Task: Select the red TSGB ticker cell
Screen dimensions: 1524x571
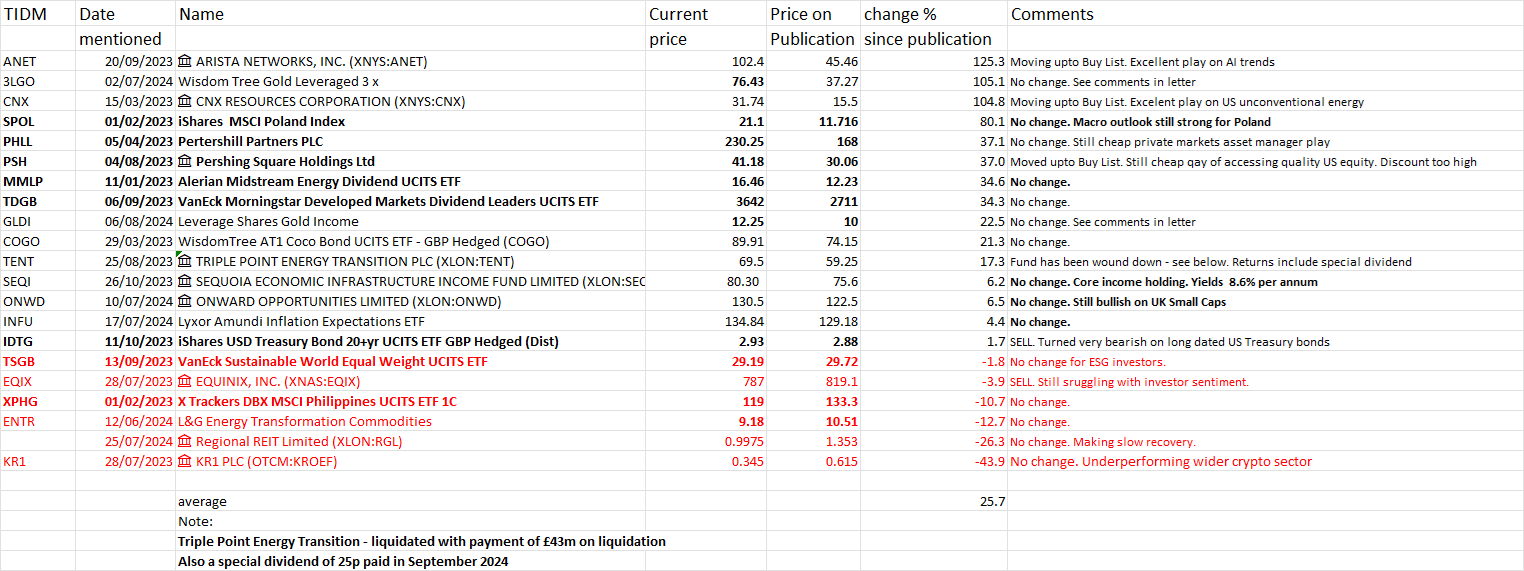Action: point(38,362)
